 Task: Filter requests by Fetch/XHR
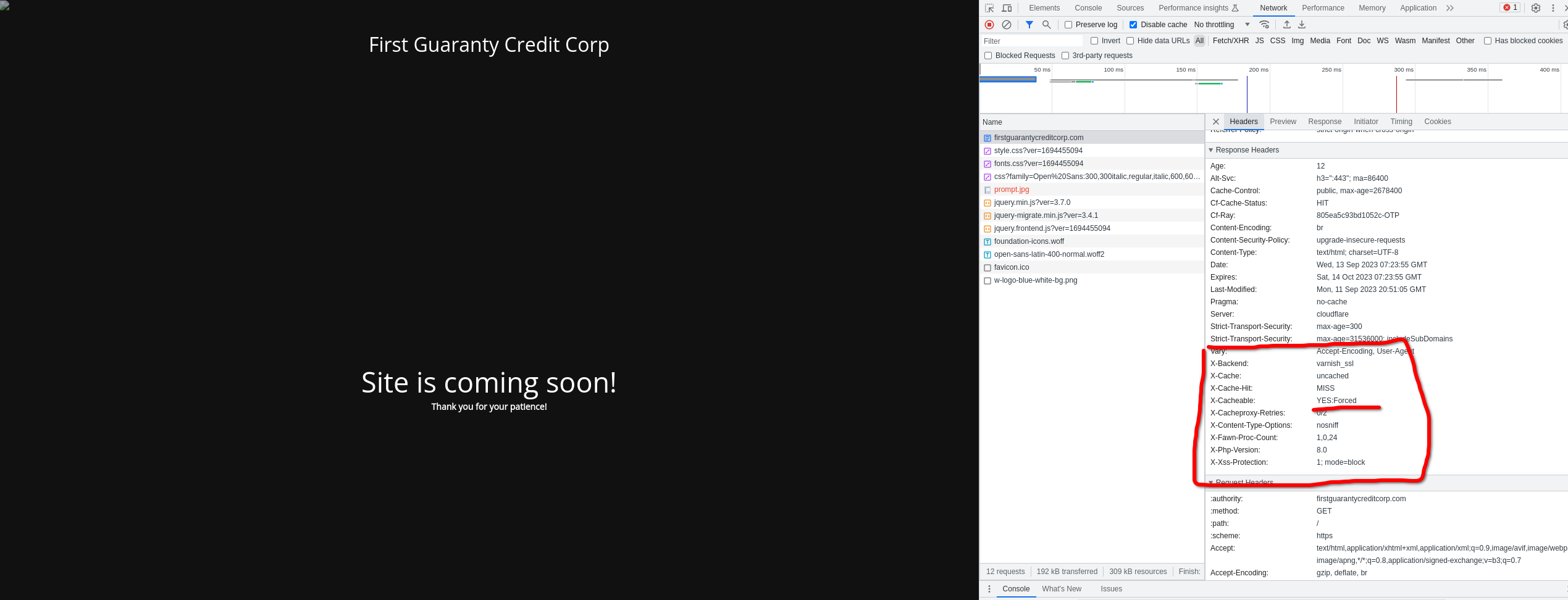point(1231,41)
